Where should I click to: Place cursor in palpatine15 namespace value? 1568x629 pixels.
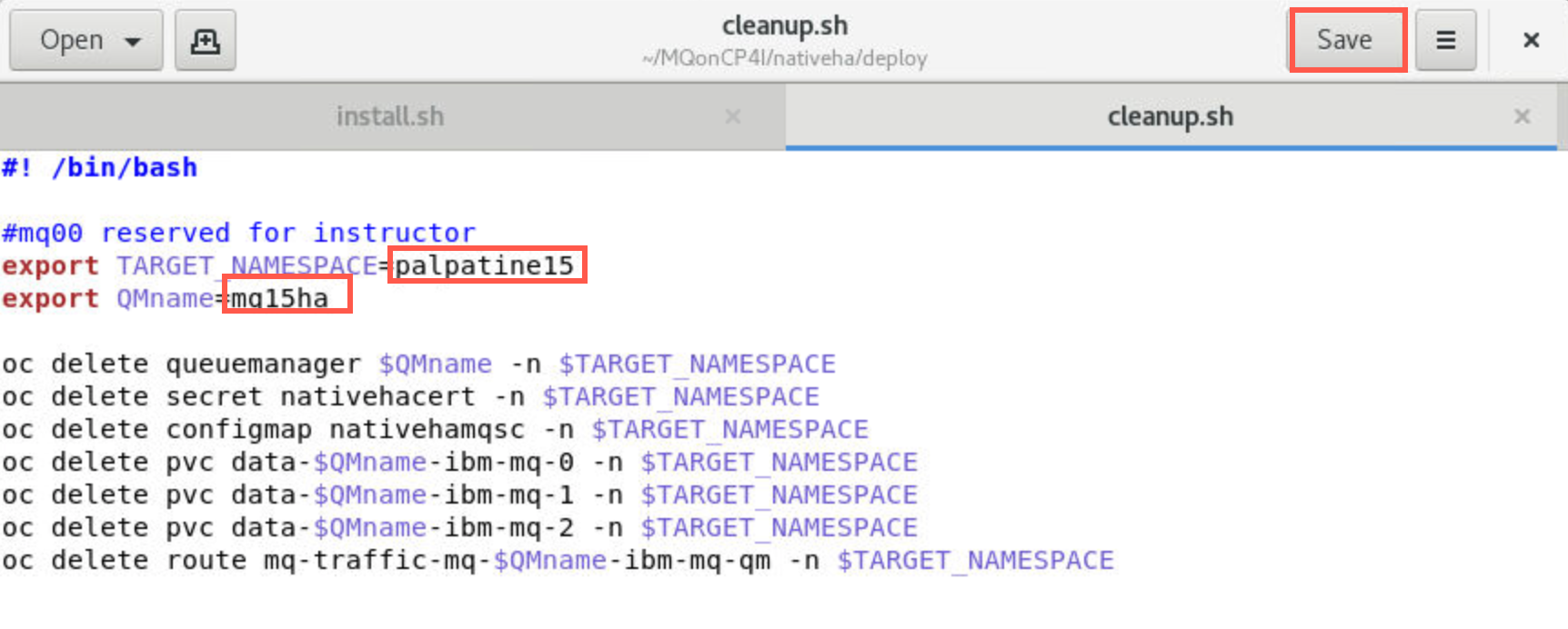click(484, 265)
